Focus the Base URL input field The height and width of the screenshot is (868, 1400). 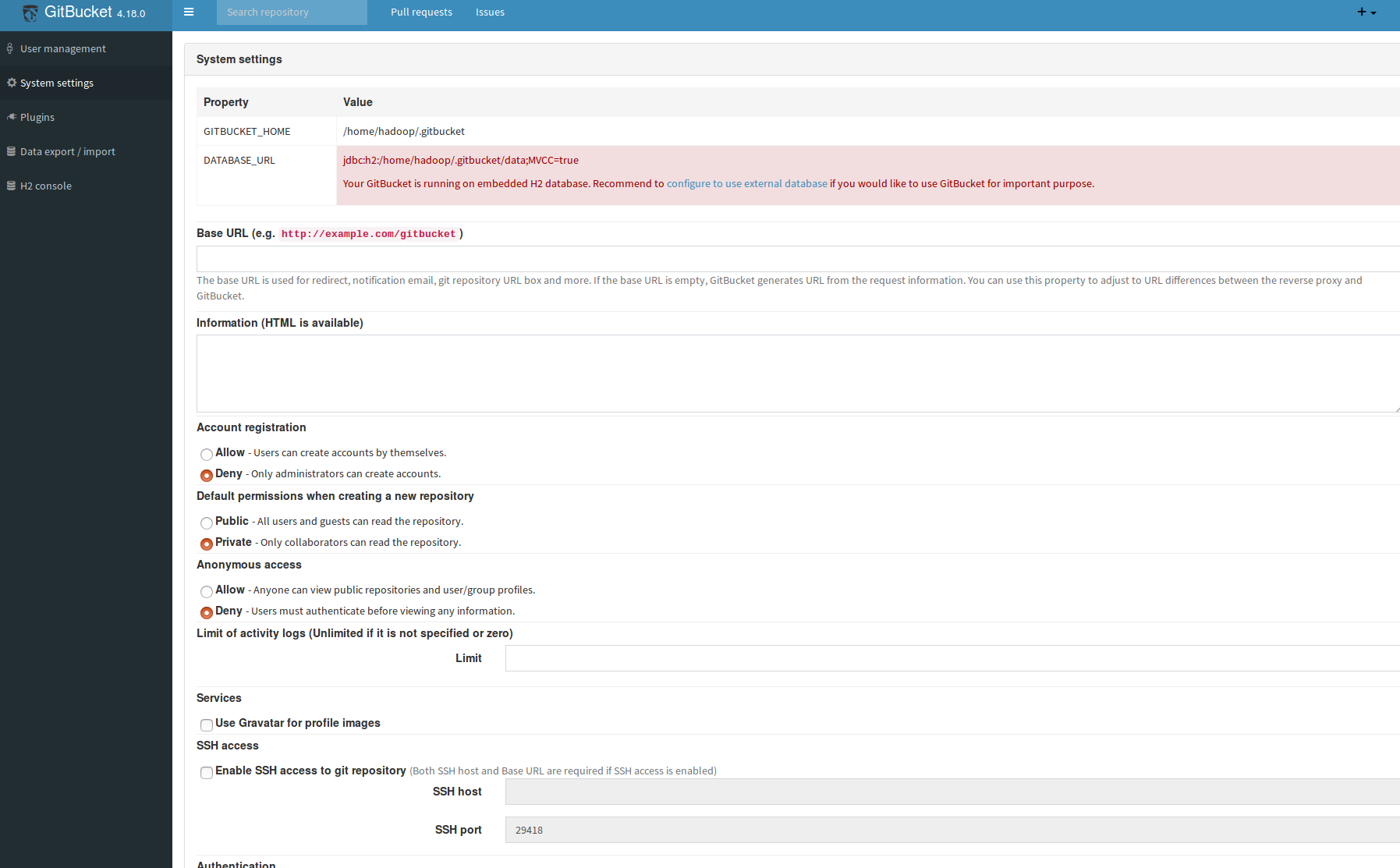click(x=798, y=259)
